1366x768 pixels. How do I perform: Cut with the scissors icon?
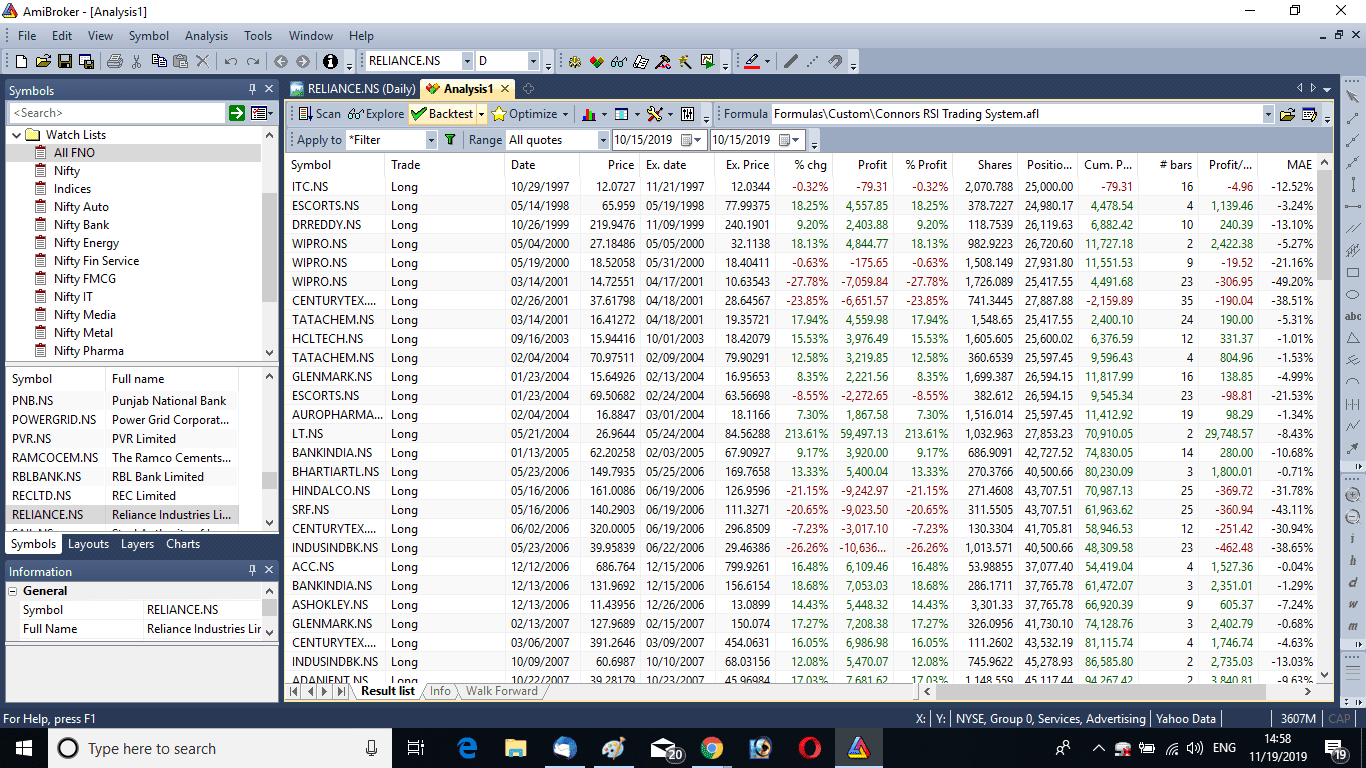(x=137, y=61)
